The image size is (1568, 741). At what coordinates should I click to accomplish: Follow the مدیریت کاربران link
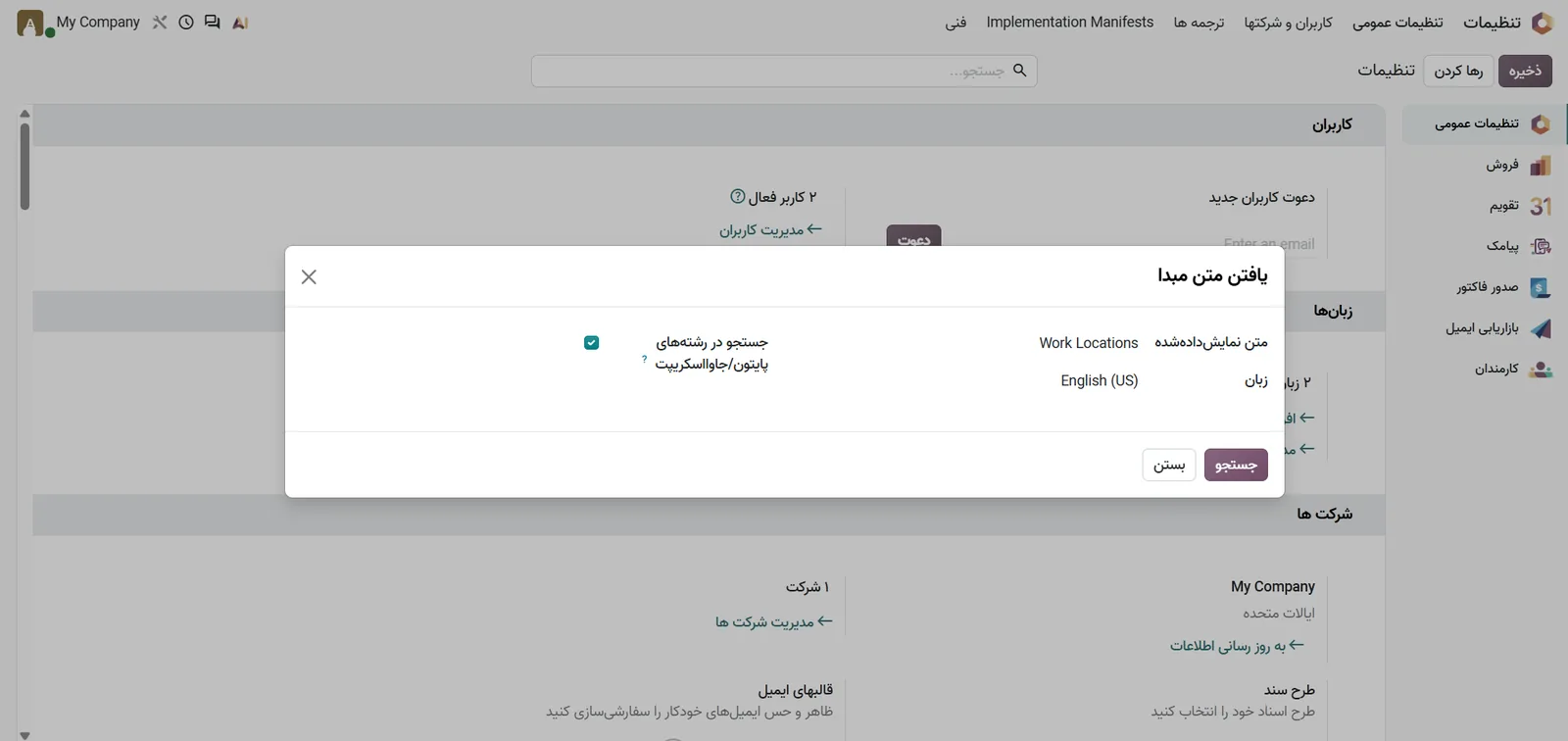(770, 229)
